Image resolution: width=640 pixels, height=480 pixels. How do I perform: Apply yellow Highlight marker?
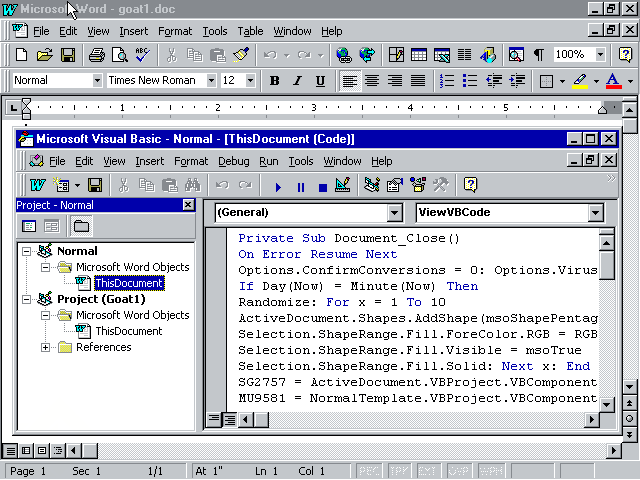click(580, 81)
